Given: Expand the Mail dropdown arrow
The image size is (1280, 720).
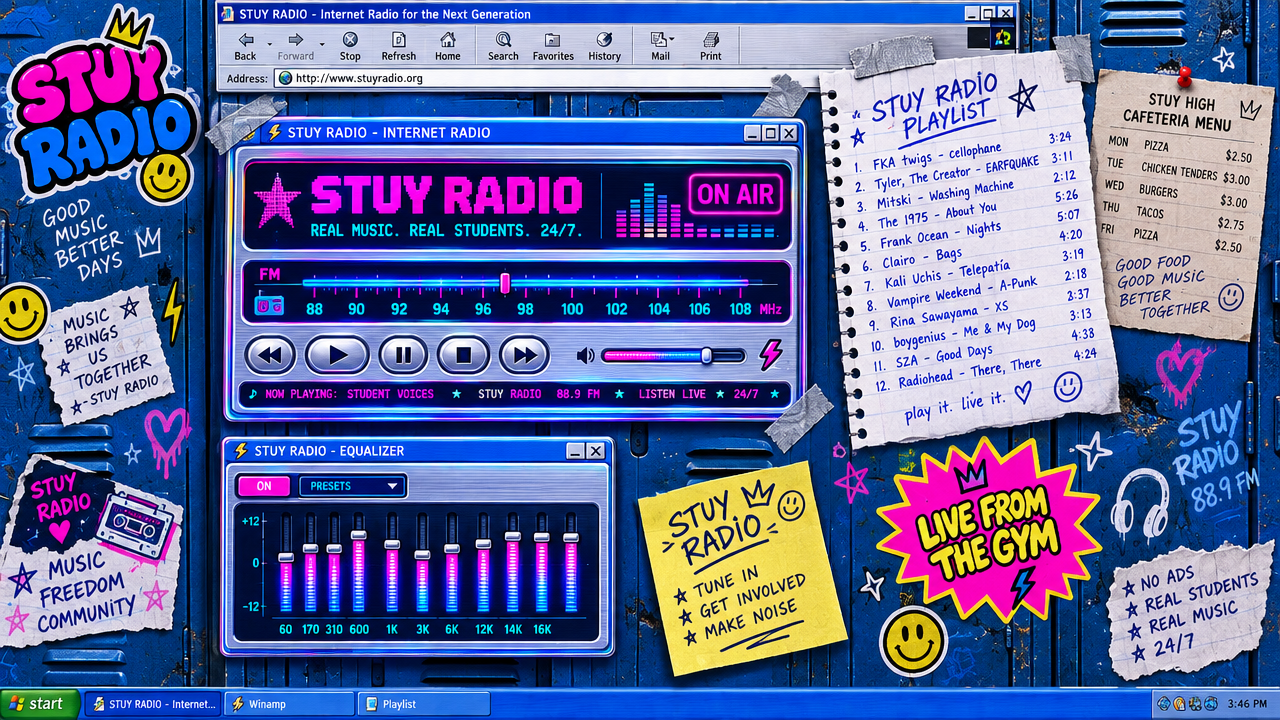Looking at the screenshot, I should 673,40.
